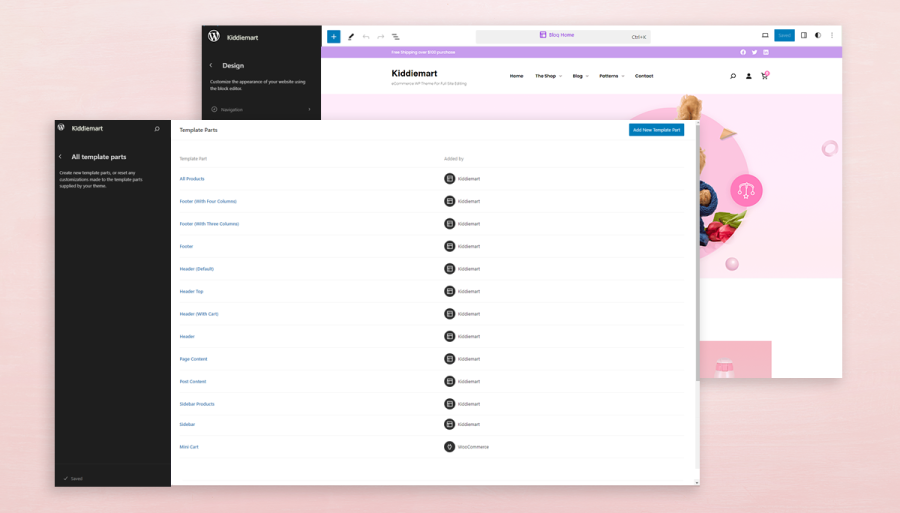Screen dimensions: 900x513
Task: Click WooCommerce plugin icon in Mini Cart row
Action: click(449, 446)
